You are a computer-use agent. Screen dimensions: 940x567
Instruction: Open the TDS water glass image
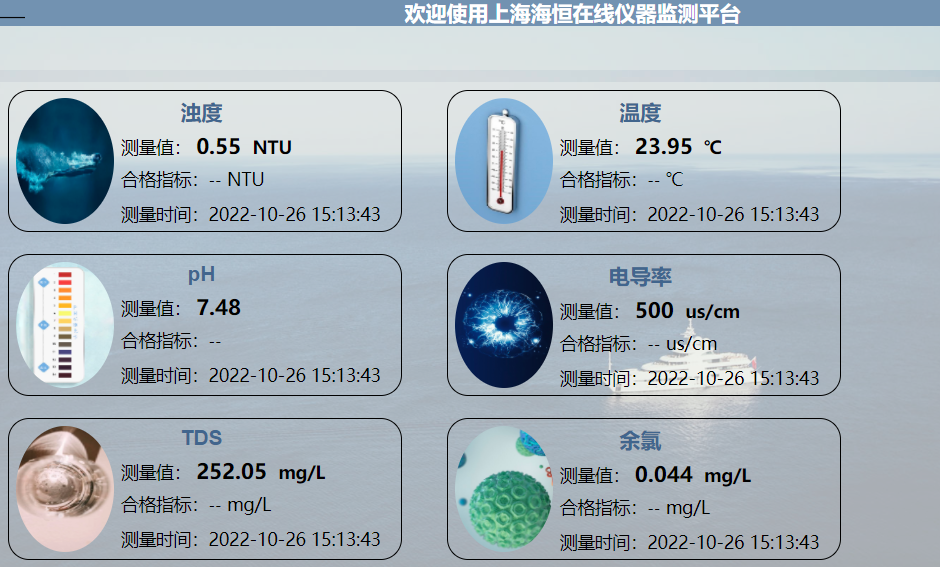(x=66, y=488)
